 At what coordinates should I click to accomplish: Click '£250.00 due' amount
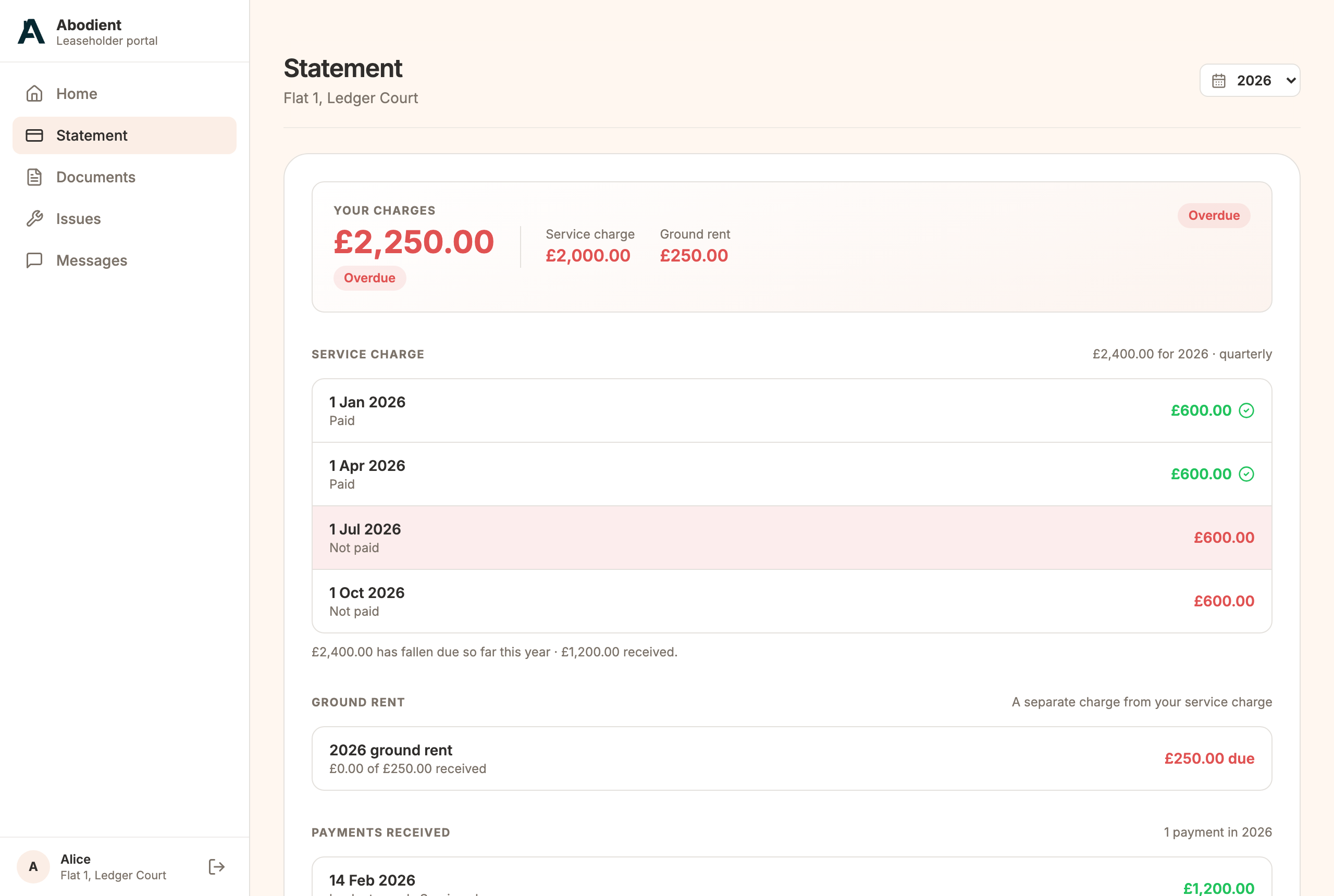(1209, 759)
